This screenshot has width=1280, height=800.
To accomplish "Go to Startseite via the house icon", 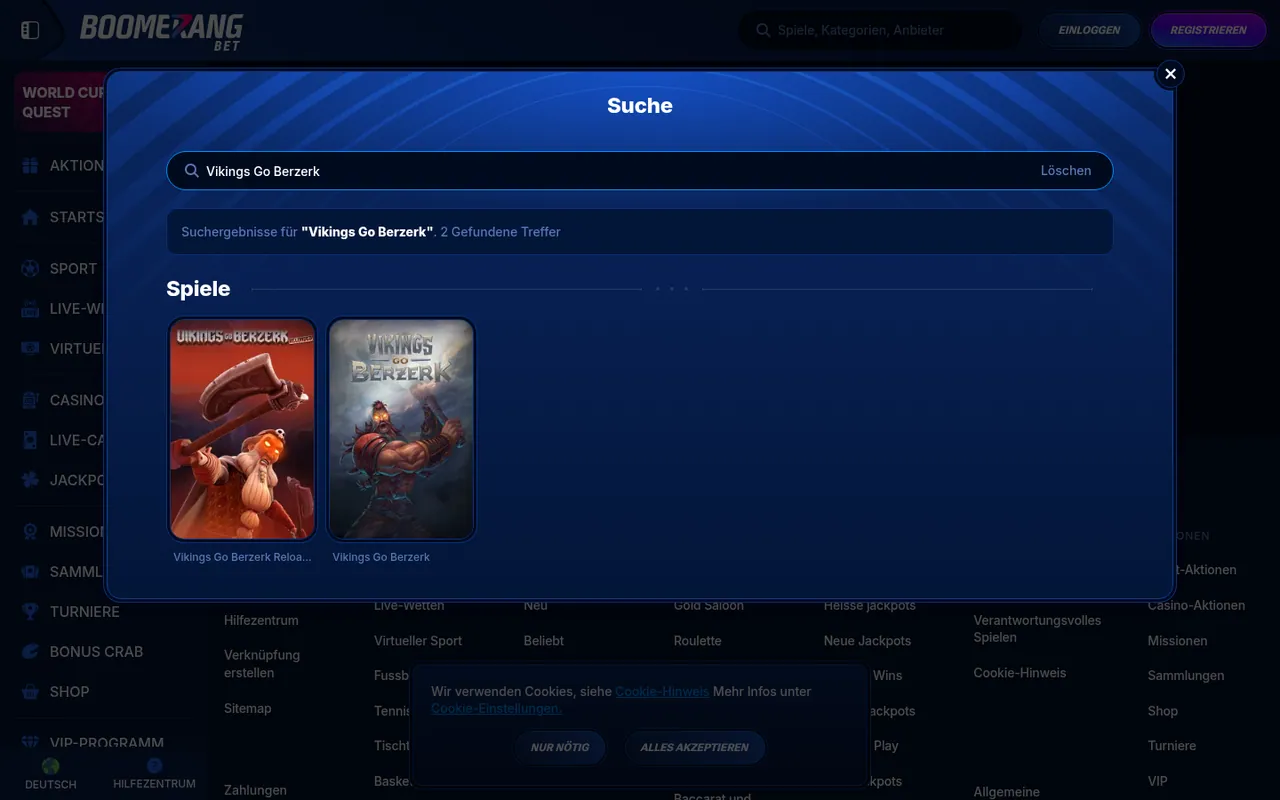I will (30, 217).
